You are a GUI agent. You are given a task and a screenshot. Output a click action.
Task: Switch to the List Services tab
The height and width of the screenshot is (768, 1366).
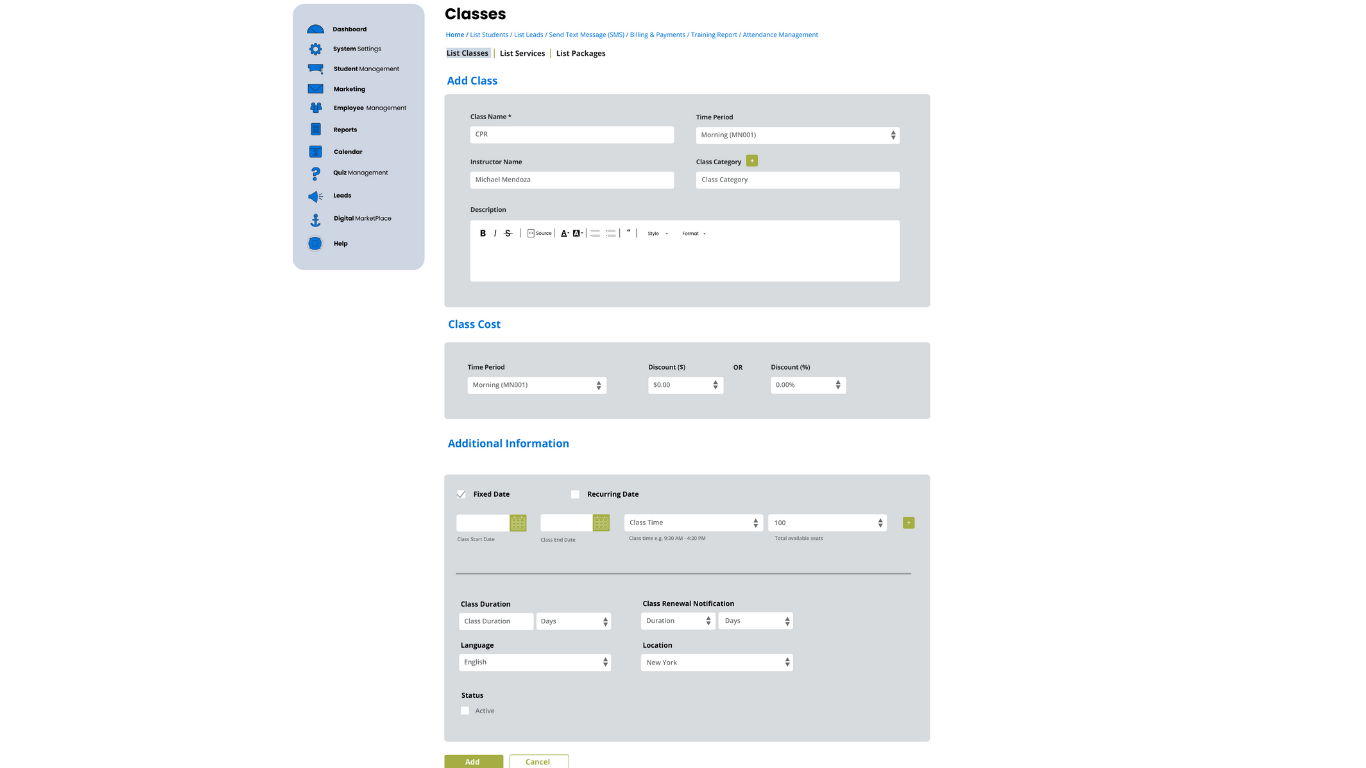[x=522, y=54]
